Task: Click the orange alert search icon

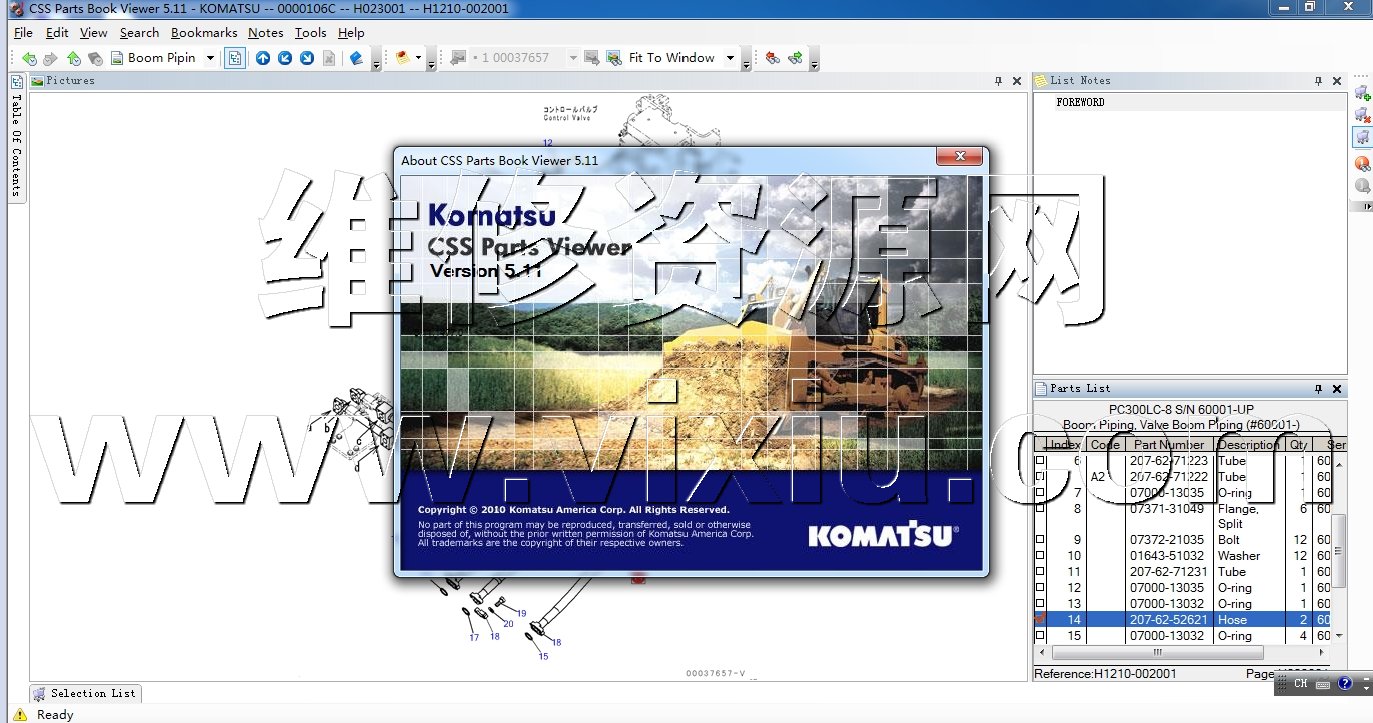Action: pos(1362,163)
